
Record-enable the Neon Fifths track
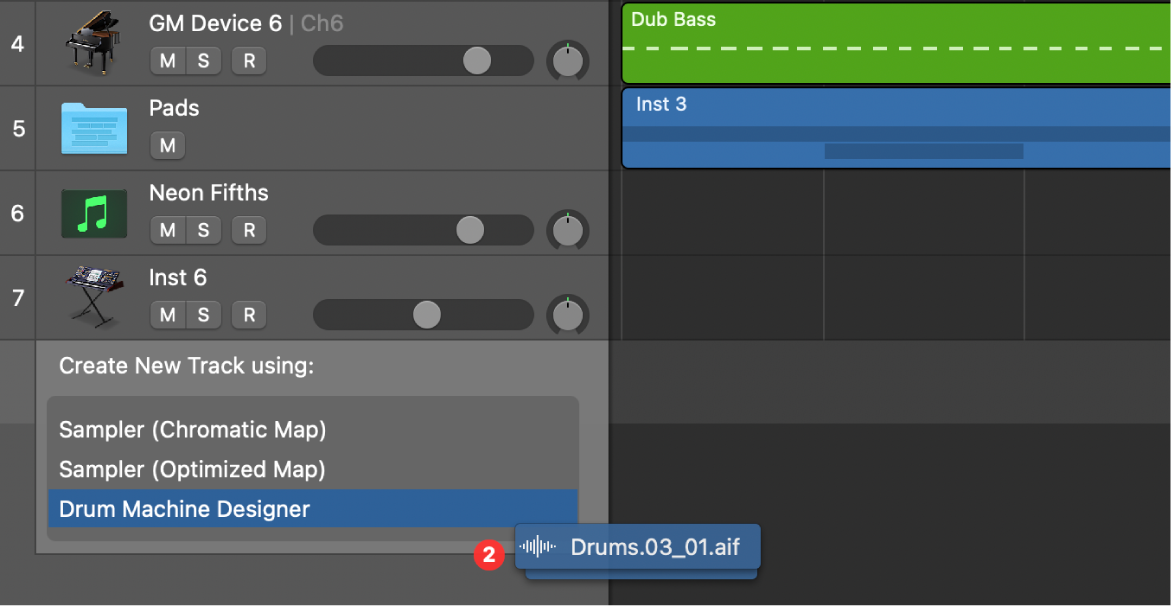tap(248, 230)
